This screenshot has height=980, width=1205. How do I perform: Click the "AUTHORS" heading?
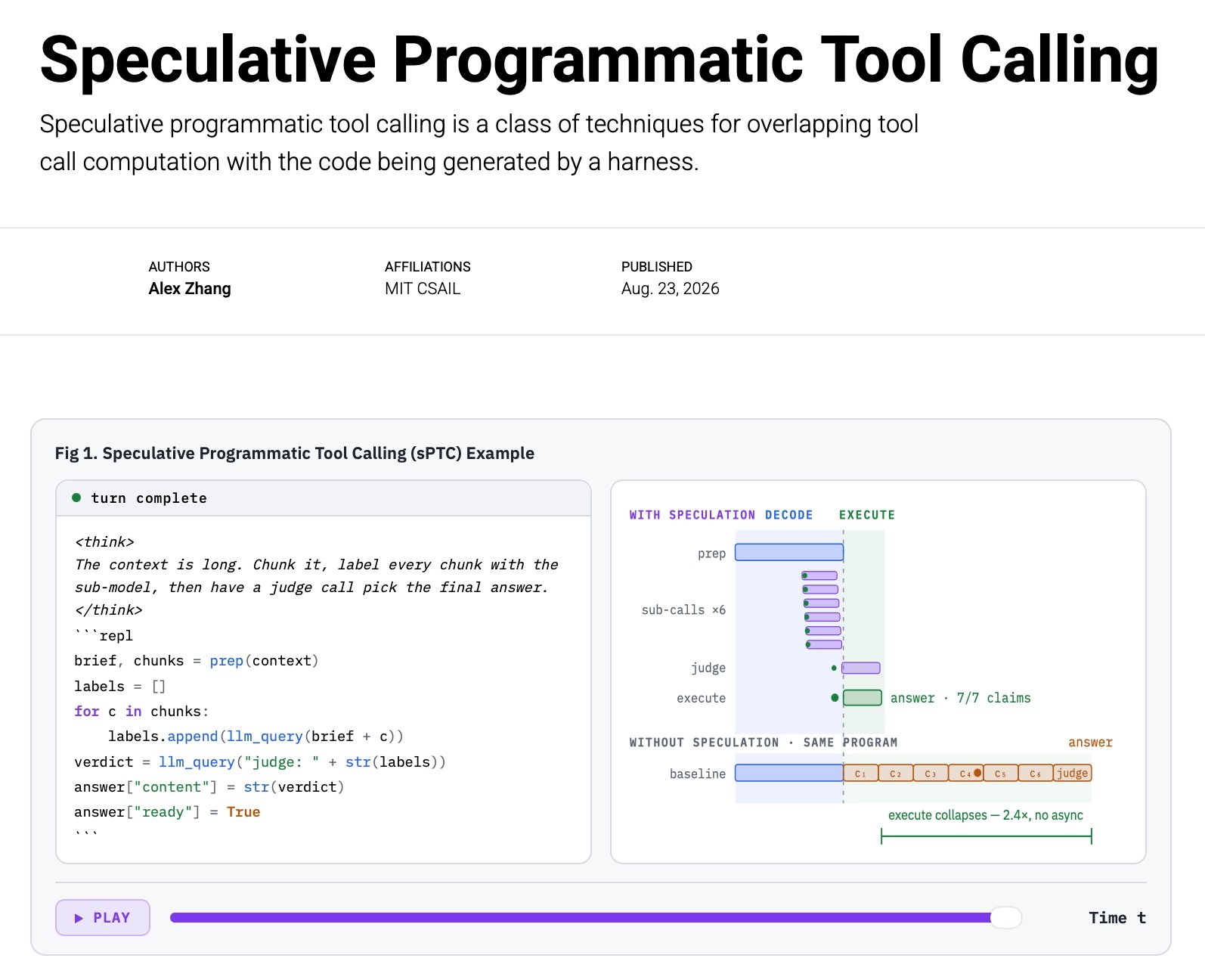point(179,266)
